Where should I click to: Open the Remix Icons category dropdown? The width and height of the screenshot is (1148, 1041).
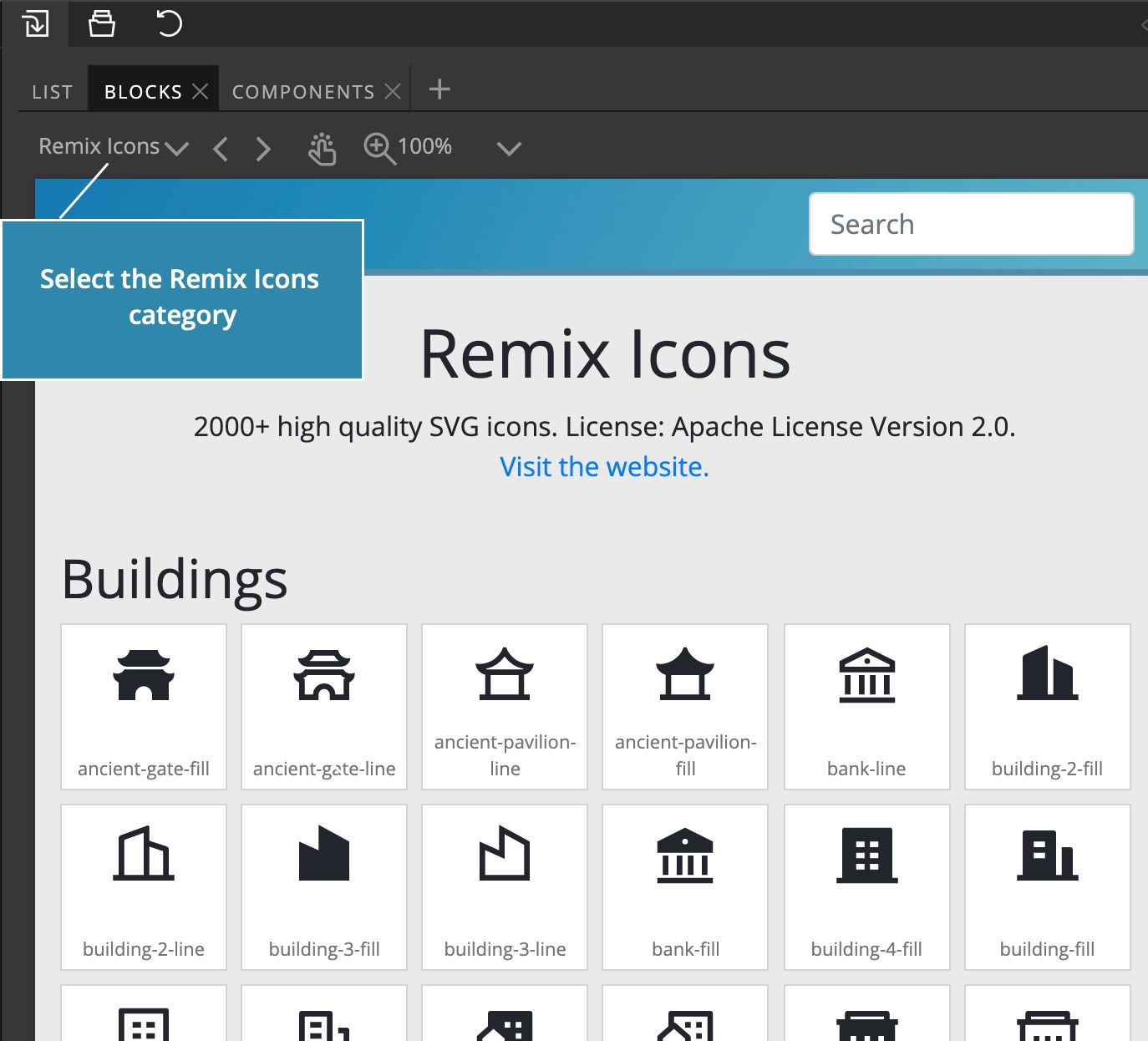coord(114,147)
